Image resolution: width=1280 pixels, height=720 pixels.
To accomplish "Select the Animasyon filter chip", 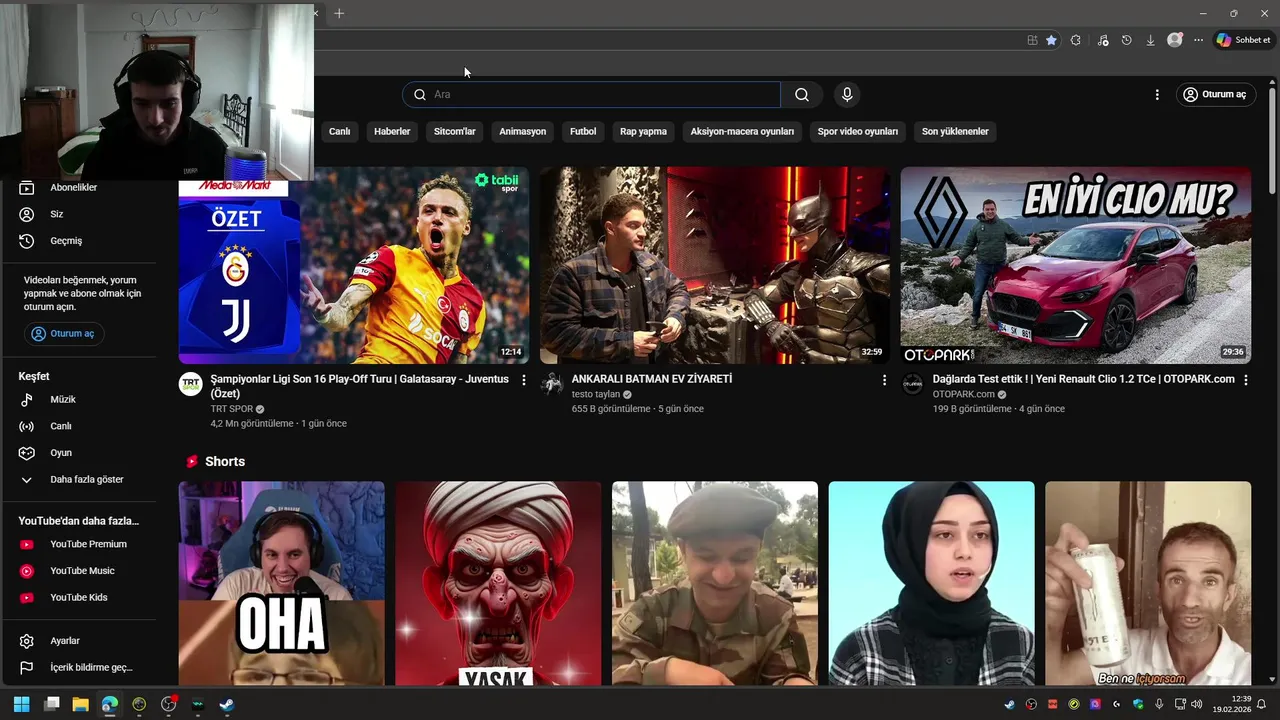I will pyautogui.click(x=523, y=131).
